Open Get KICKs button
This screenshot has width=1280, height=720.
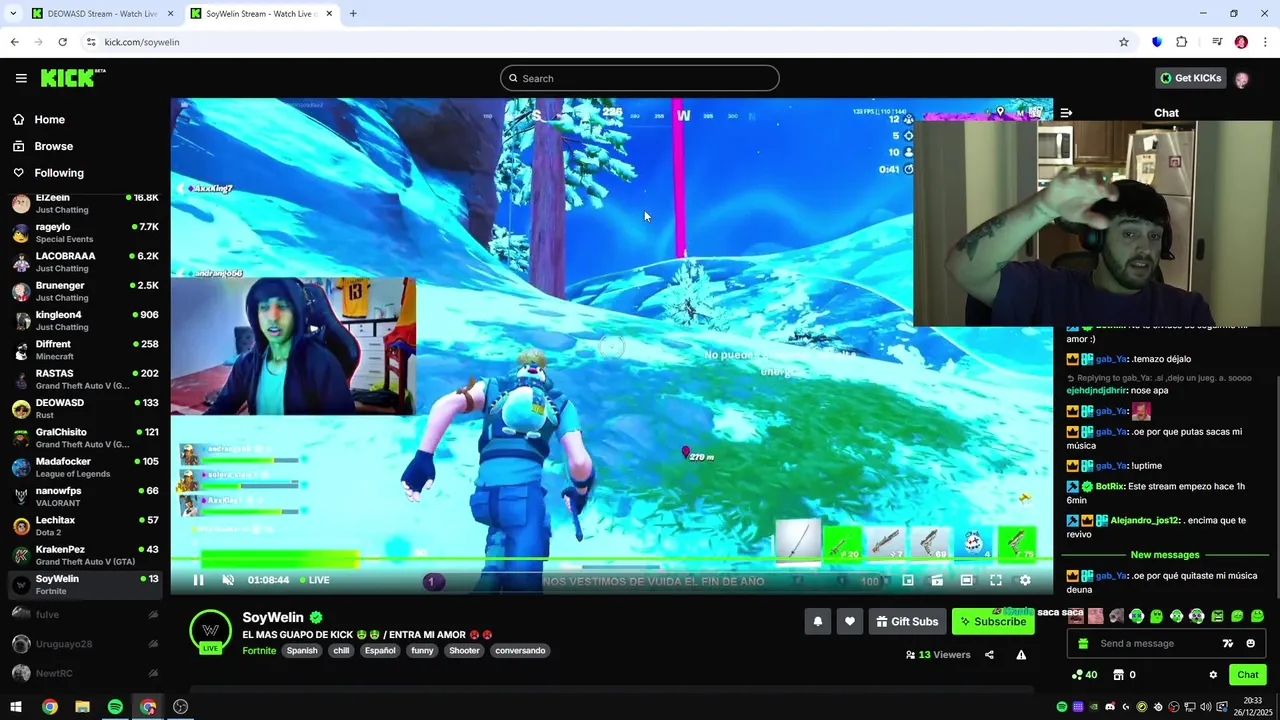tap(1190, 78)
